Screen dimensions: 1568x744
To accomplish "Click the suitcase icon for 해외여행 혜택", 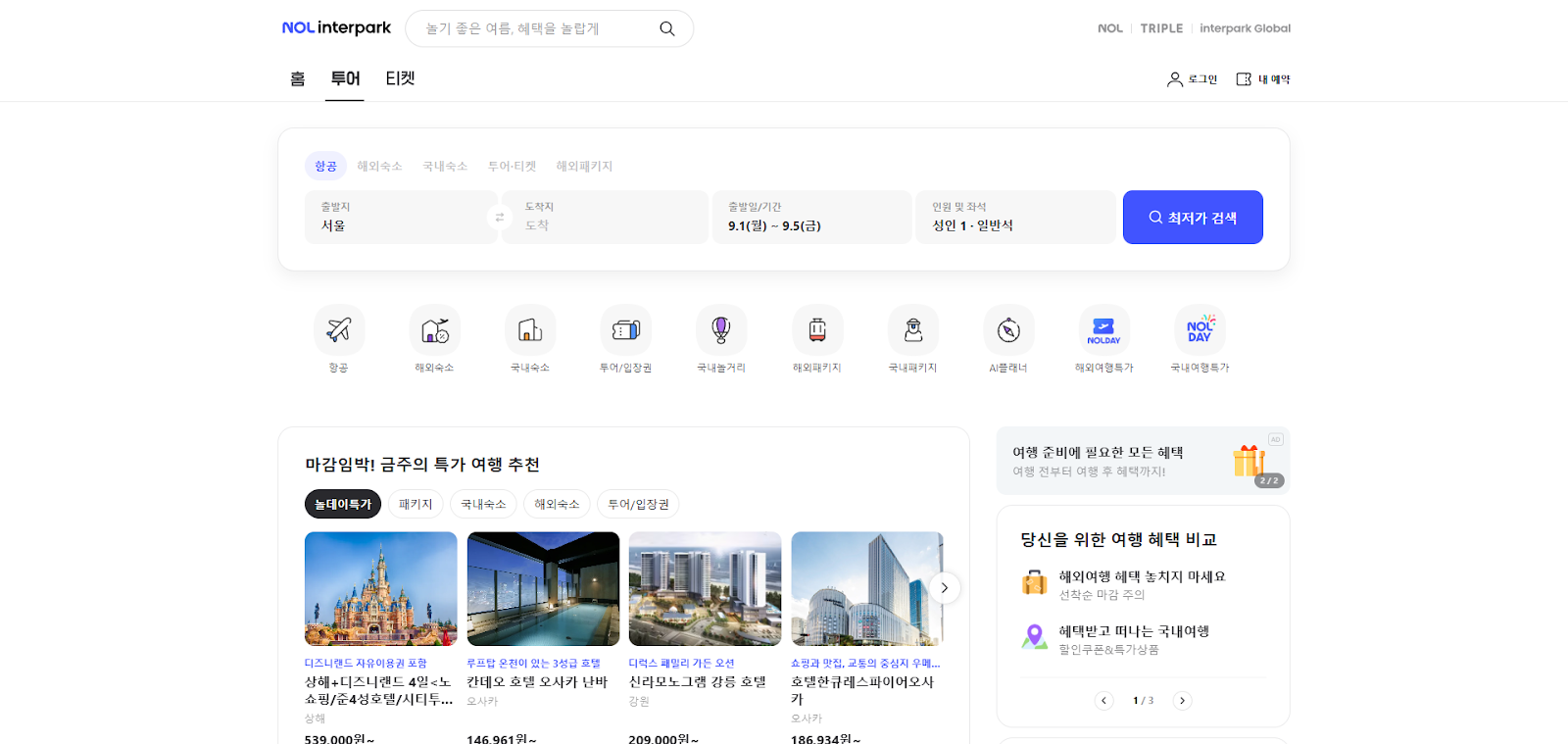I will [x=1035, y=583].
